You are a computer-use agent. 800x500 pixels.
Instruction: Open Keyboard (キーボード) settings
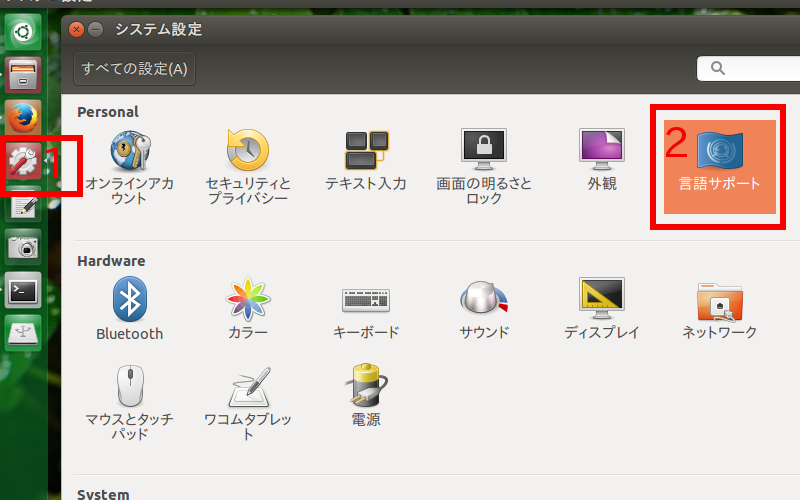(x=365, y=309)
